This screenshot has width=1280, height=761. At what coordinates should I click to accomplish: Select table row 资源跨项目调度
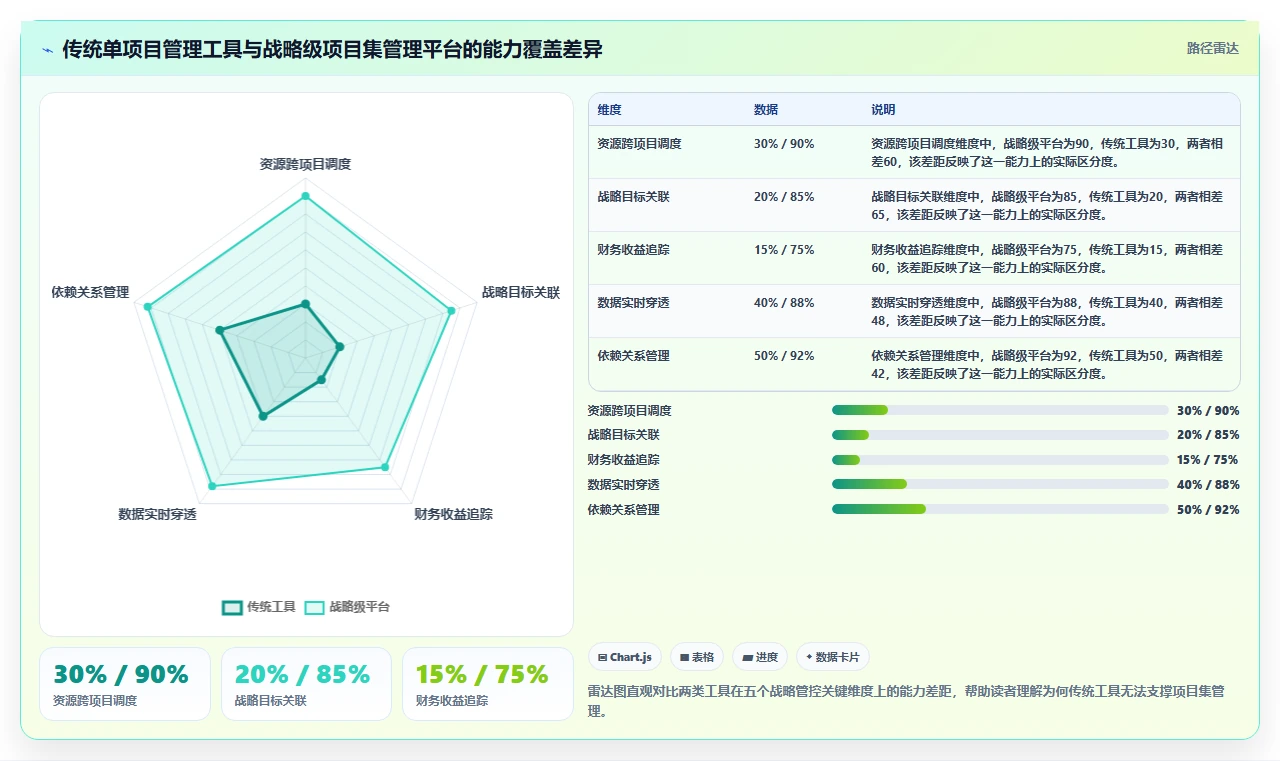(914, 152)
